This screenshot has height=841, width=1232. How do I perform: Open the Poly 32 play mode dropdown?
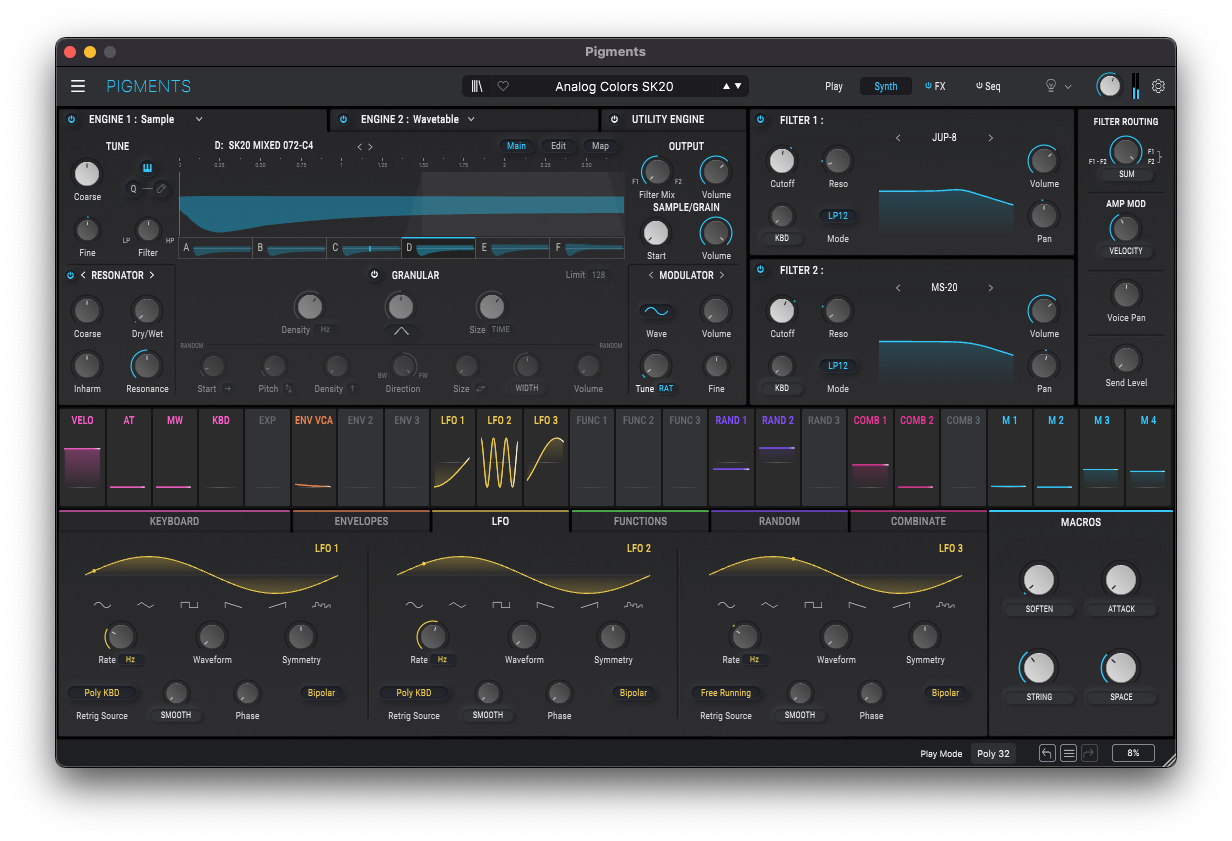[993, 754]
